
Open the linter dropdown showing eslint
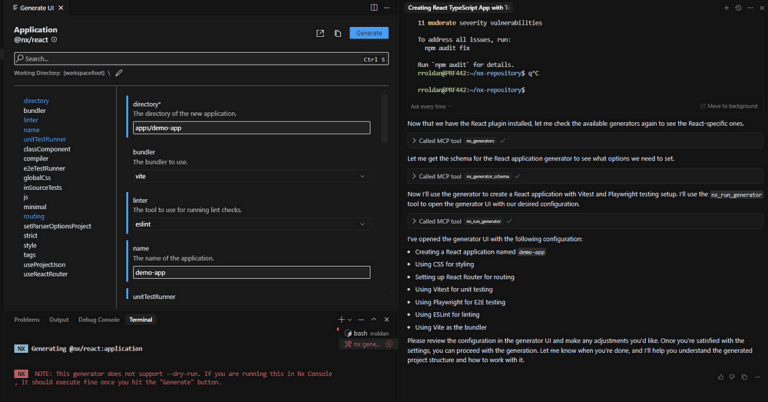tap(251, 224)
